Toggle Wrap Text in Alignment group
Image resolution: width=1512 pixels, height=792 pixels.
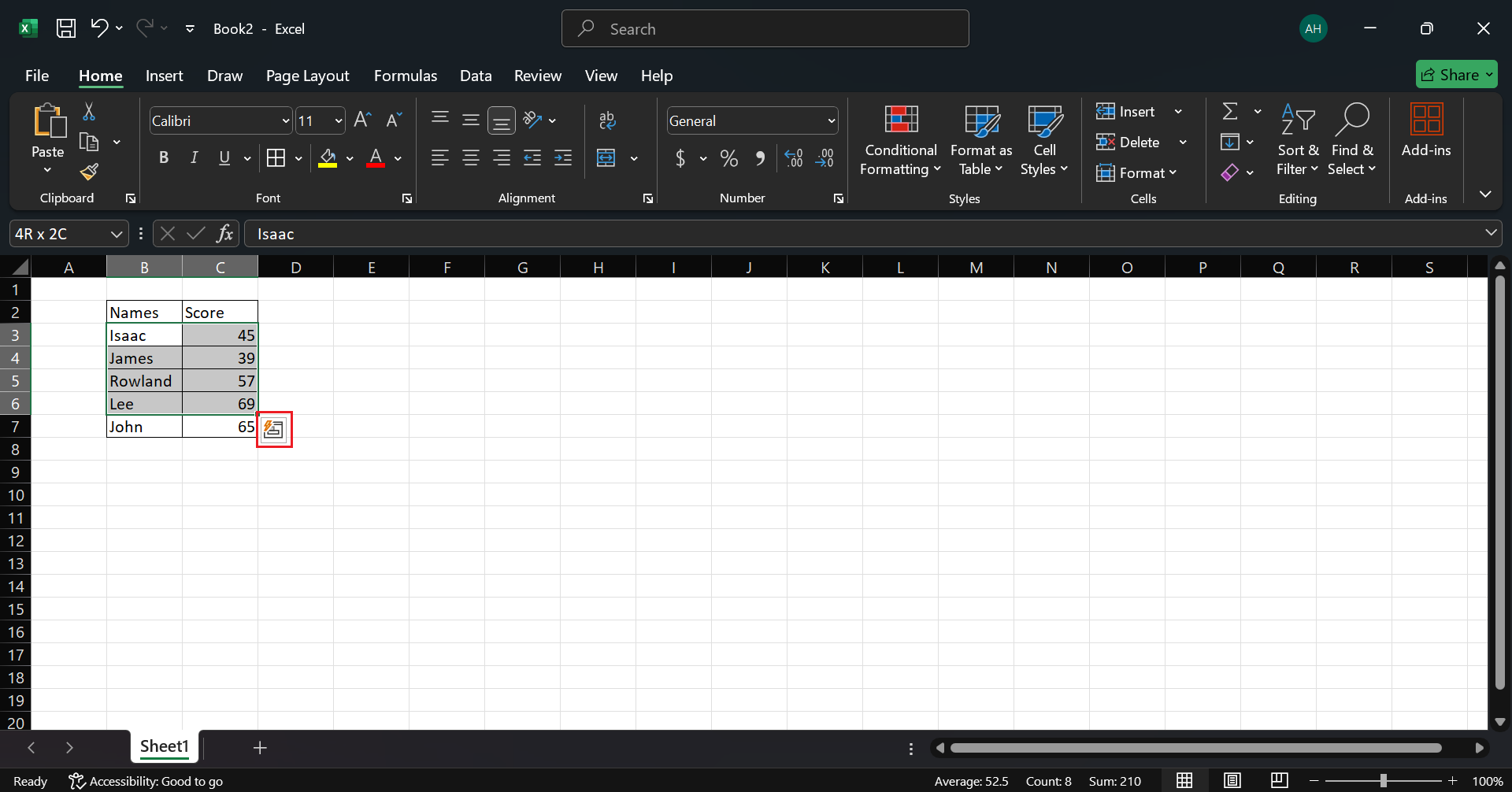pos(607,120)
